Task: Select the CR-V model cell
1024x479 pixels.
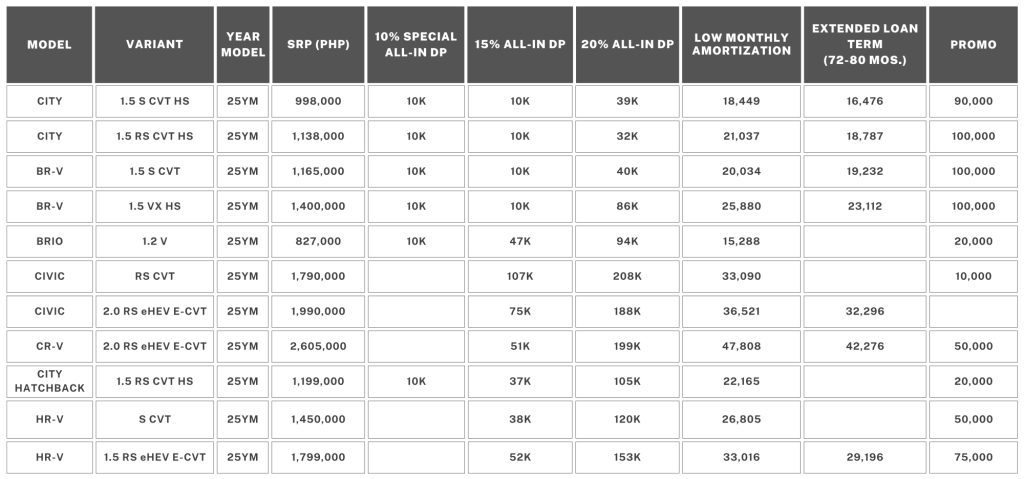Action: click(x=49, y=346)
